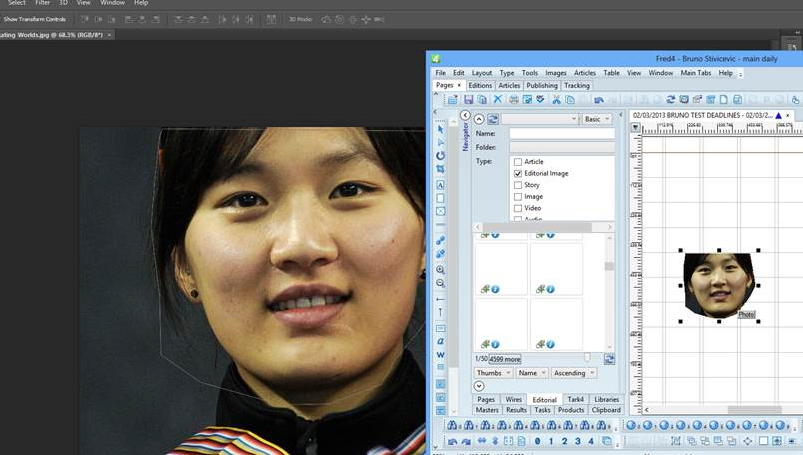Viewport: 803px width, 455px height.
Task: Open the Ascending sort order dropdown
Action: [x=574, y=373]
